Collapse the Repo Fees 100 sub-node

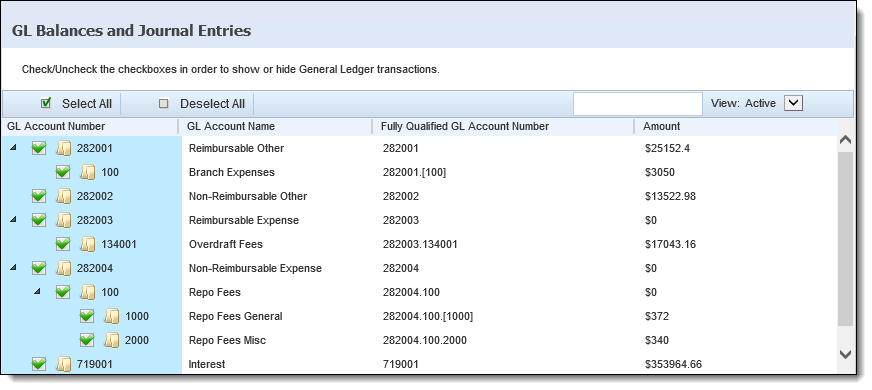(37, 292)
